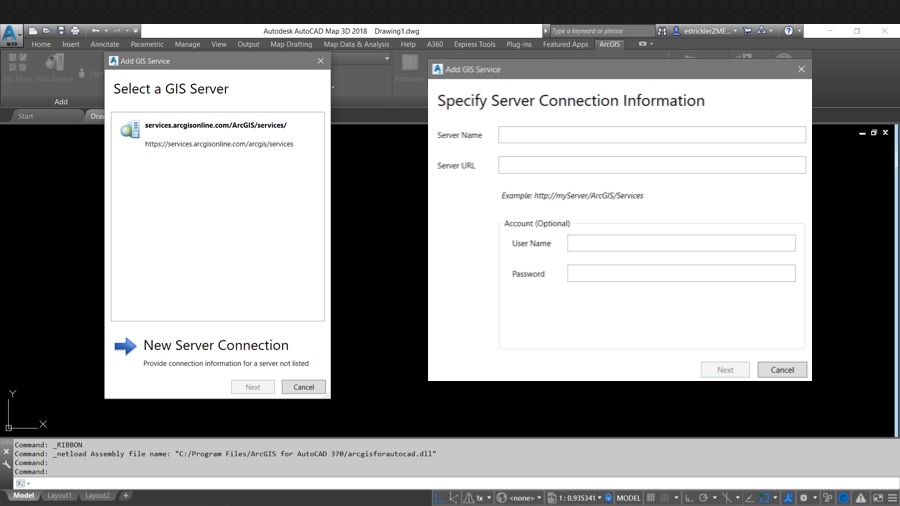Click the binoculars search icon
Viewport: 900px width, 506px height.
tap(662, 31)
